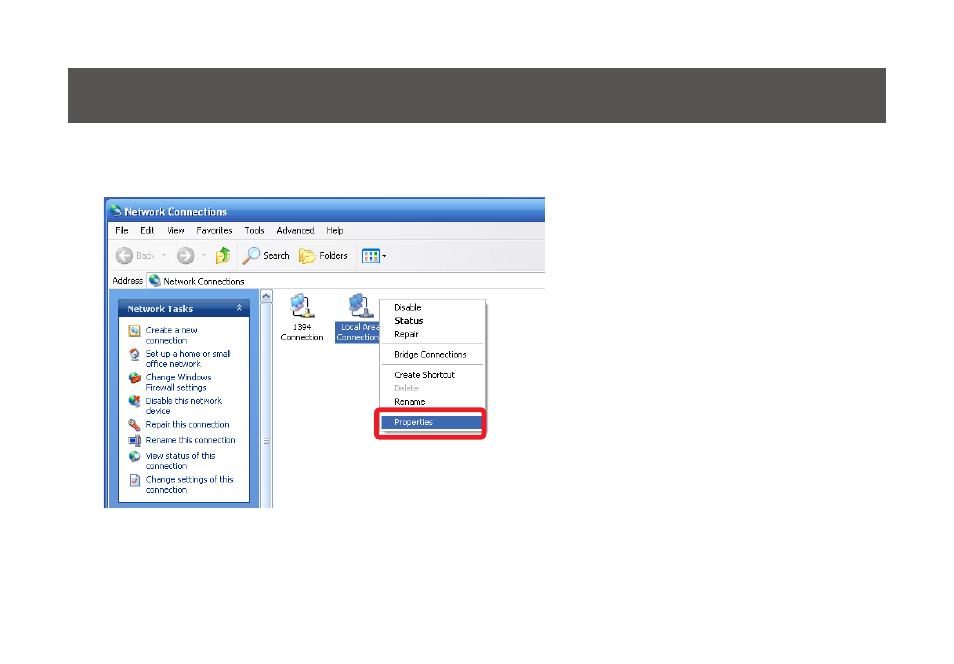954x664 pixels.
Task: Toggle the Folders pane button
Action: 323,256
